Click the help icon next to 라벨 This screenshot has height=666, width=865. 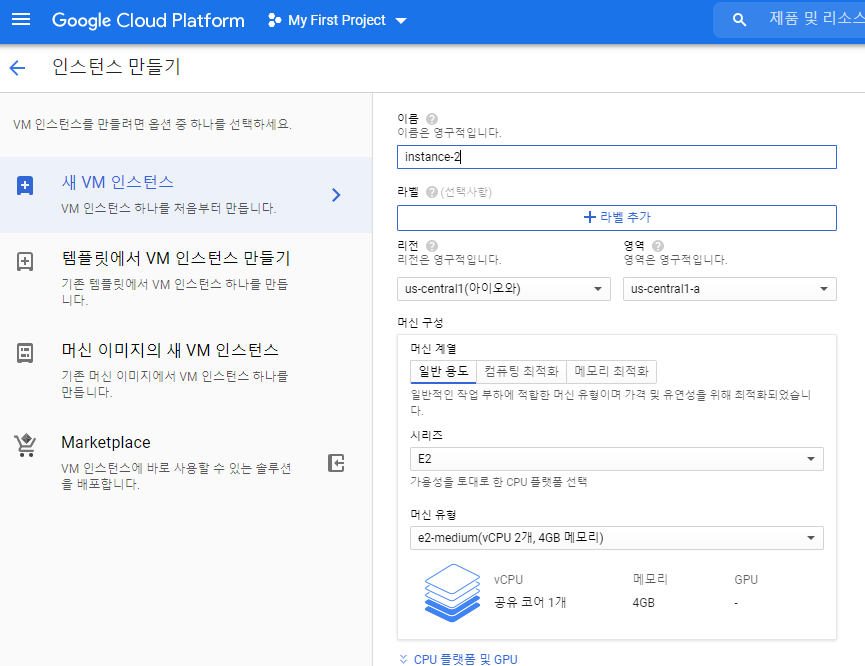coord(432,192)
